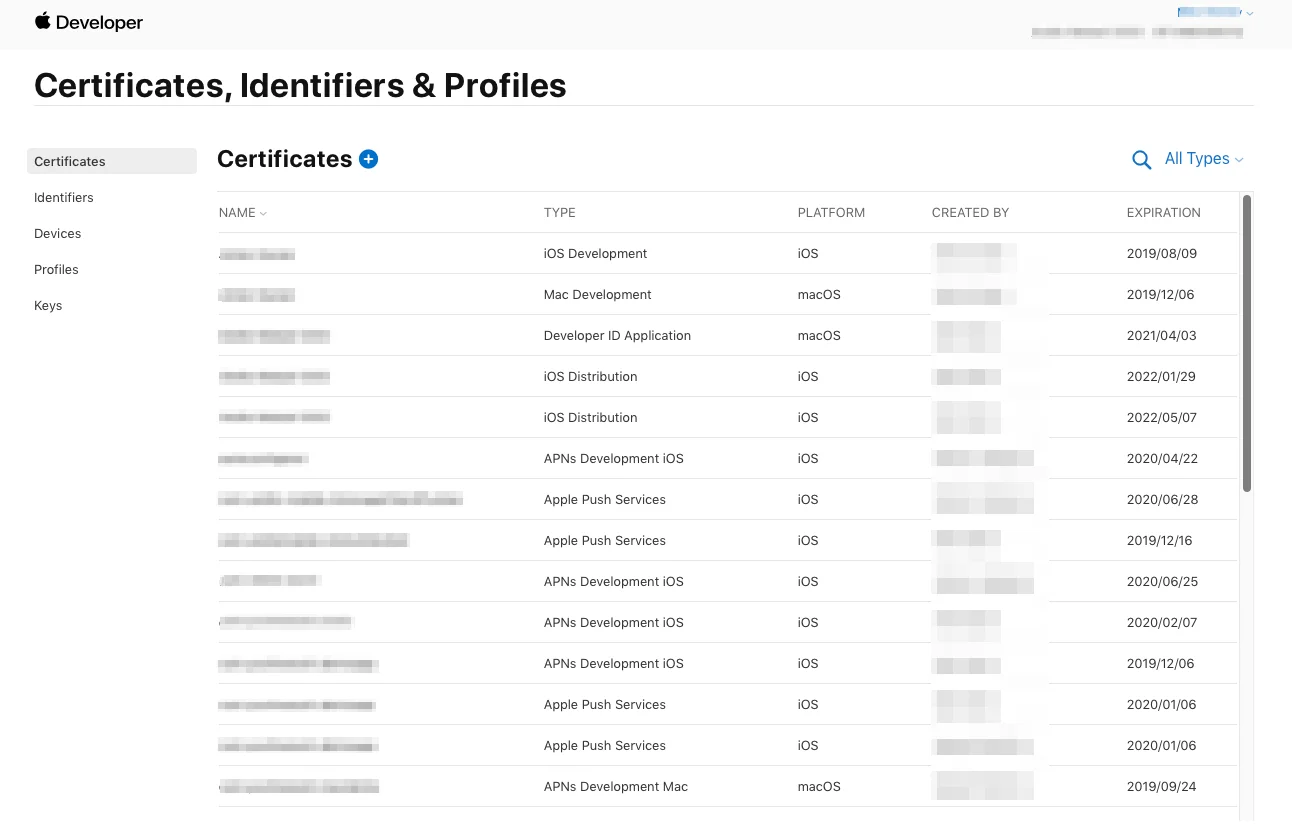The width and height of the screenshot is (1292, 835).
Task: Select the Developer ID Application certificate
Action: [617, 336]
